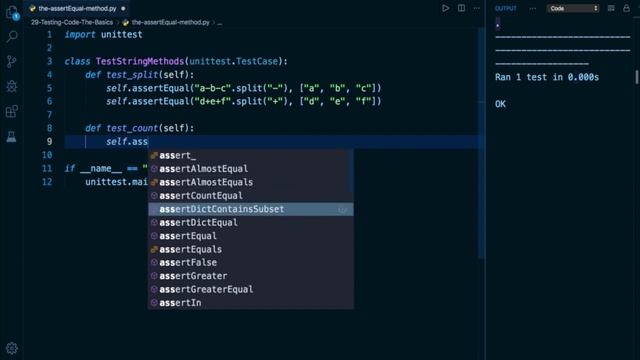Open the Code output channel dropdown
Image resolution: width=640 pixels, height=360 pixels.
573,9
